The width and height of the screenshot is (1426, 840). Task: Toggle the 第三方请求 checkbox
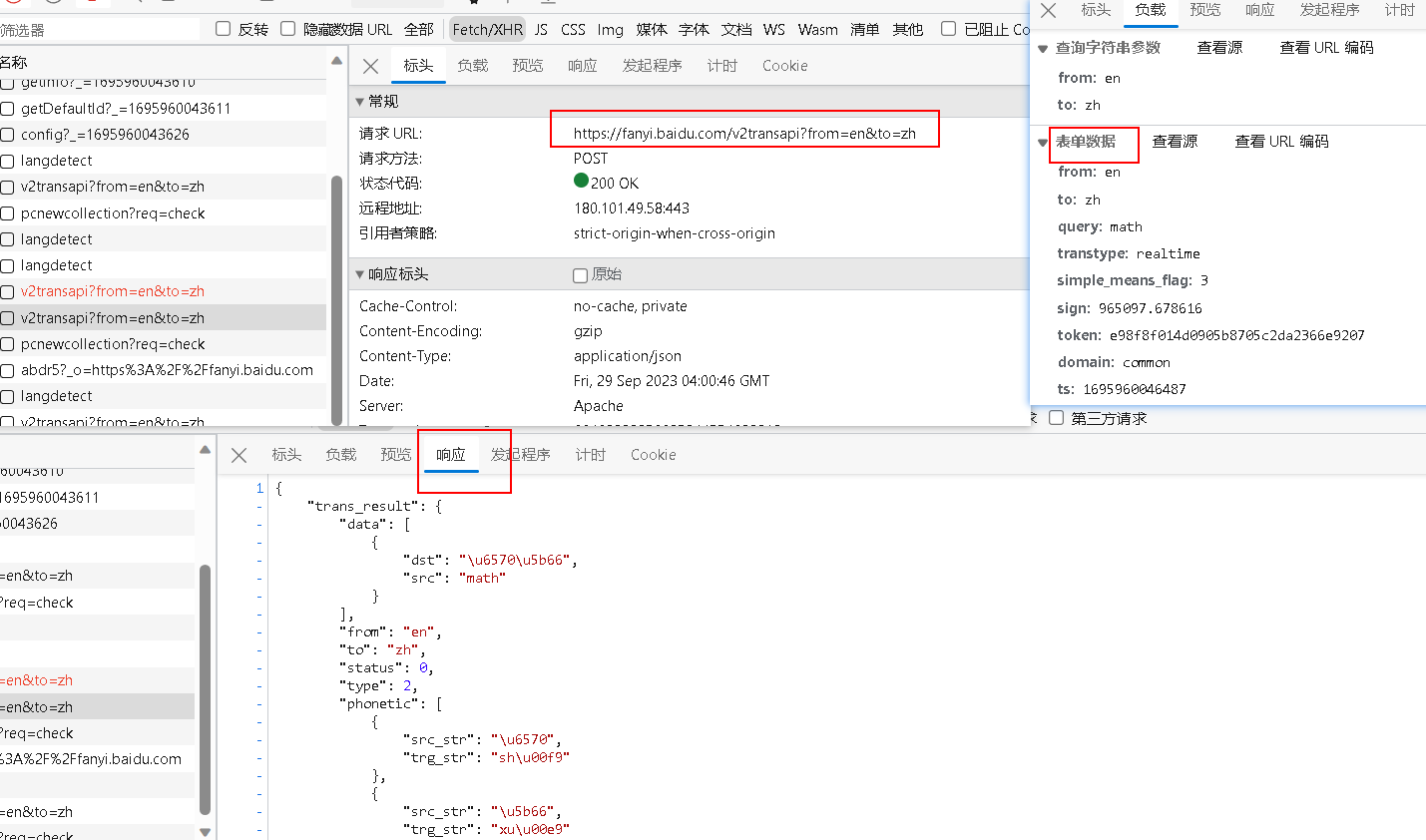coord(1057,418)
